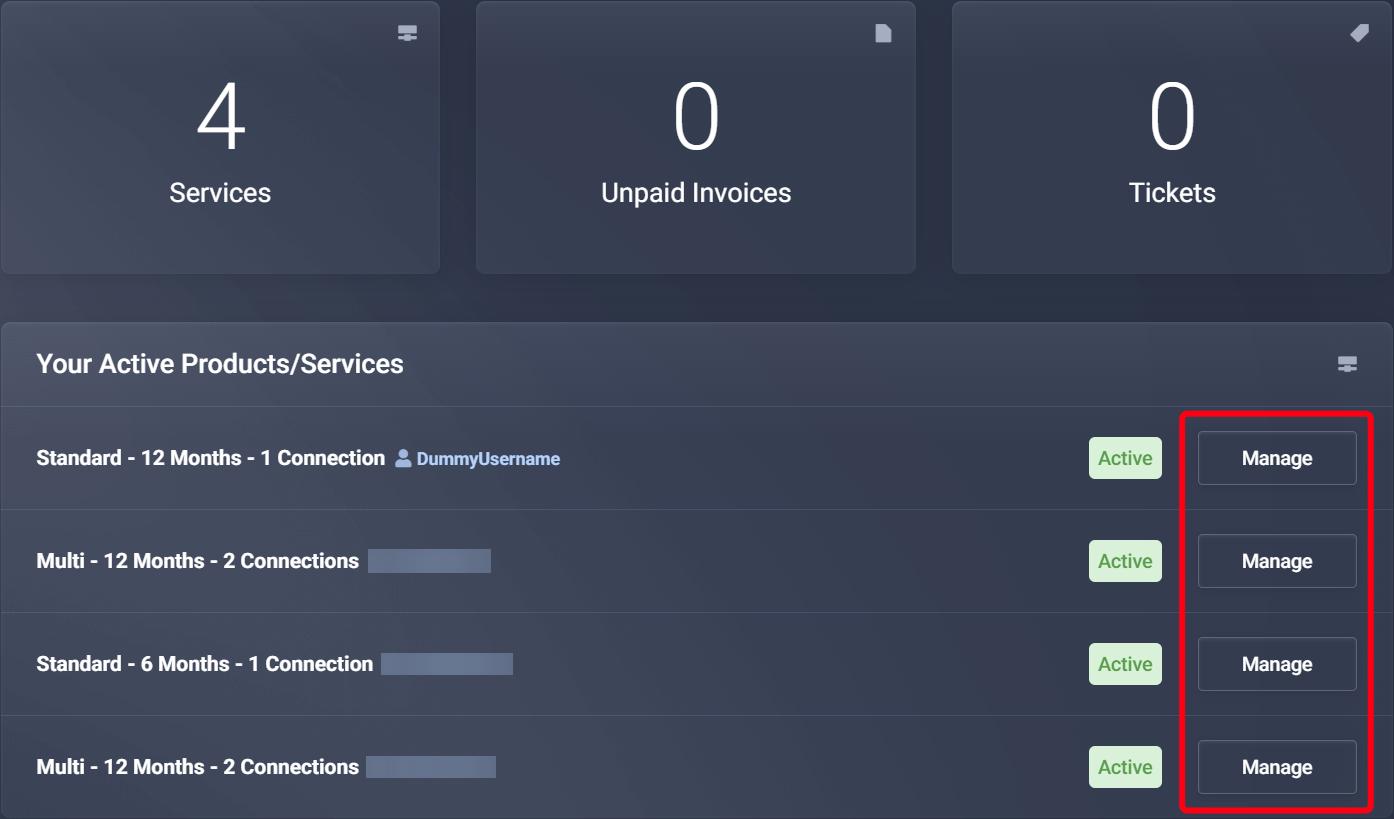Manage the Standard 12 Months 1 Connection service
1394x819 pixels.
[x=1276, y=458]
